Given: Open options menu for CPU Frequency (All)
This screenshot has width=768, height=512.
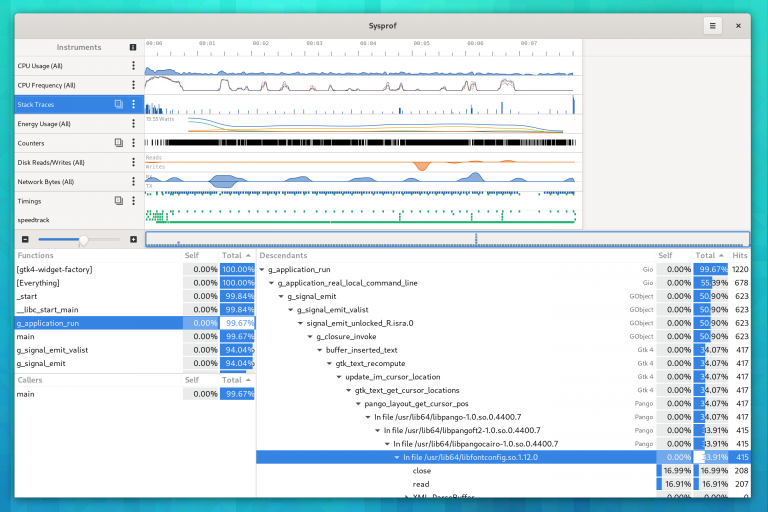Looking at the screenshot, I should [133, 85].
